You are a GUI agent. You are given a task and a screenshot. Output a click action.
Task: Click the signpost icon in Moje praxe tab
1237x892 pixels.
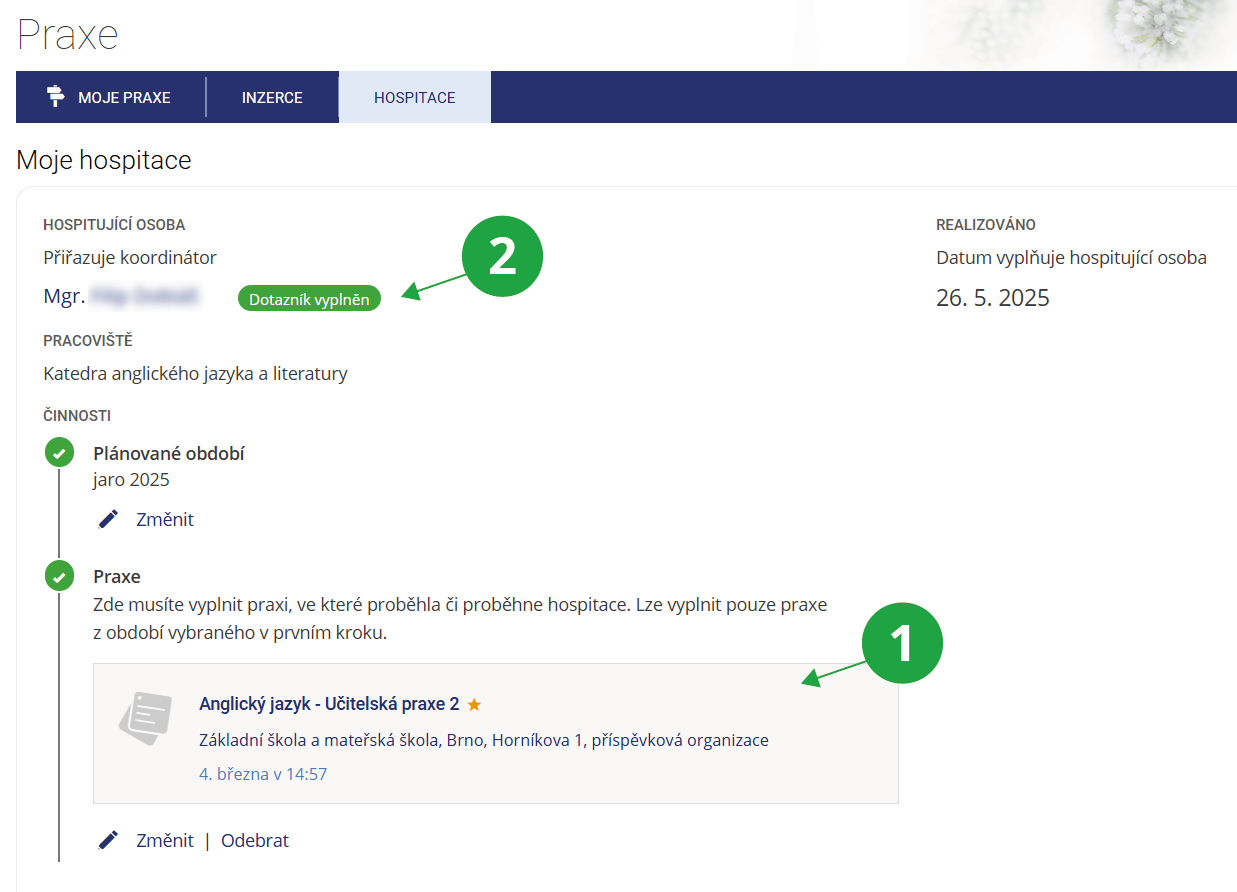[x=56, y=97]
